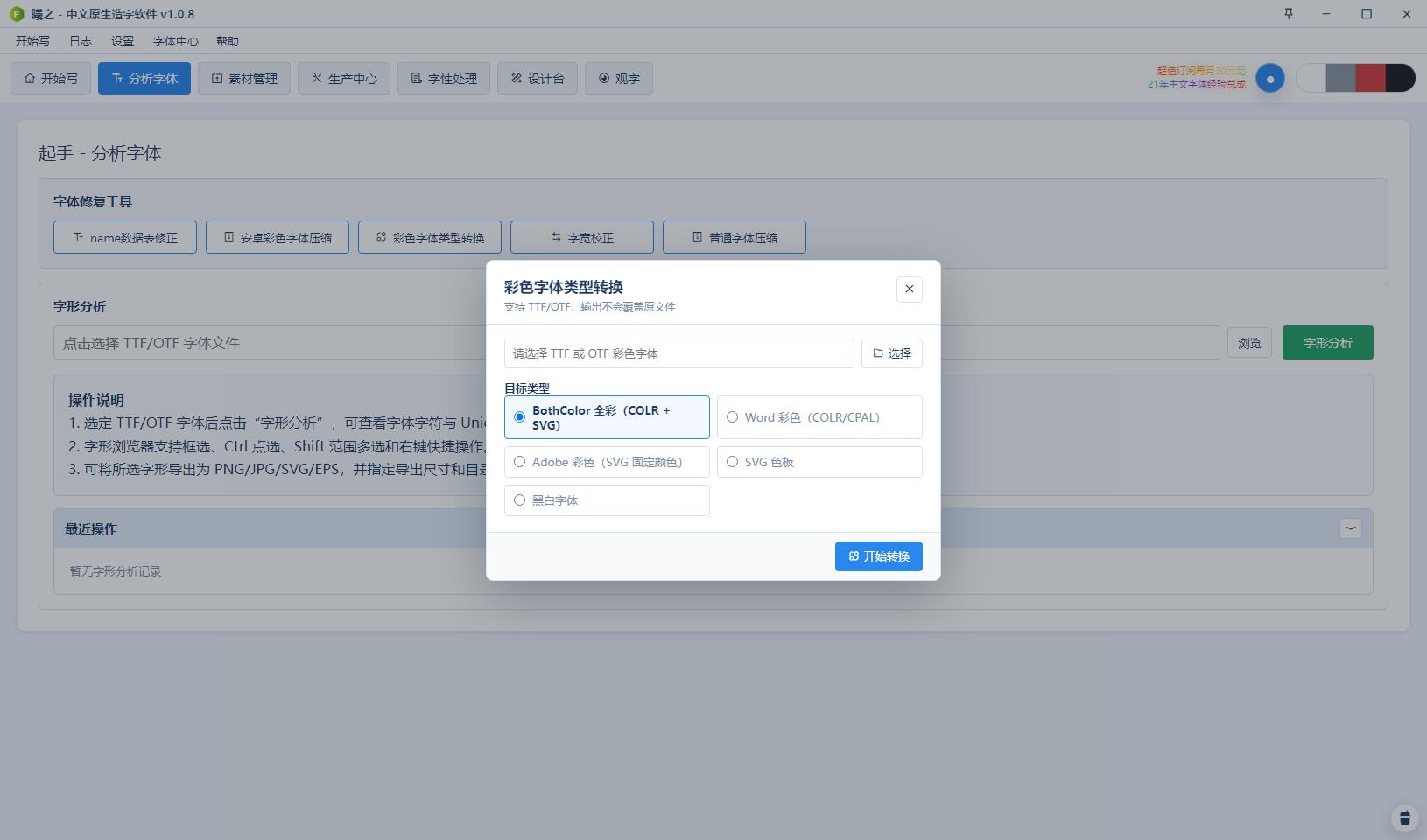1427x840 pixels.
Task: Select 黑白字体 radio option
Action: [x=607, y=500]
